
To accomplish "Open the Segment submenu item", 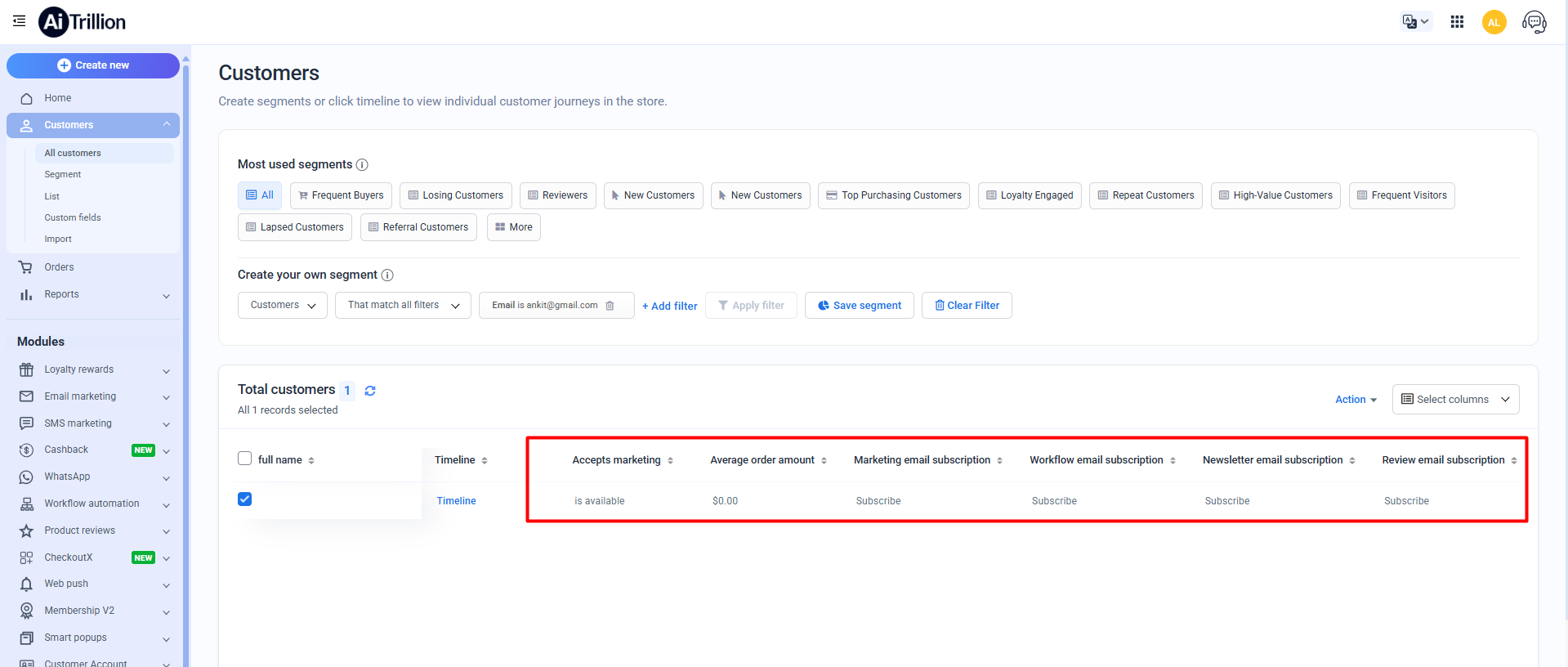I will point(63,175).
